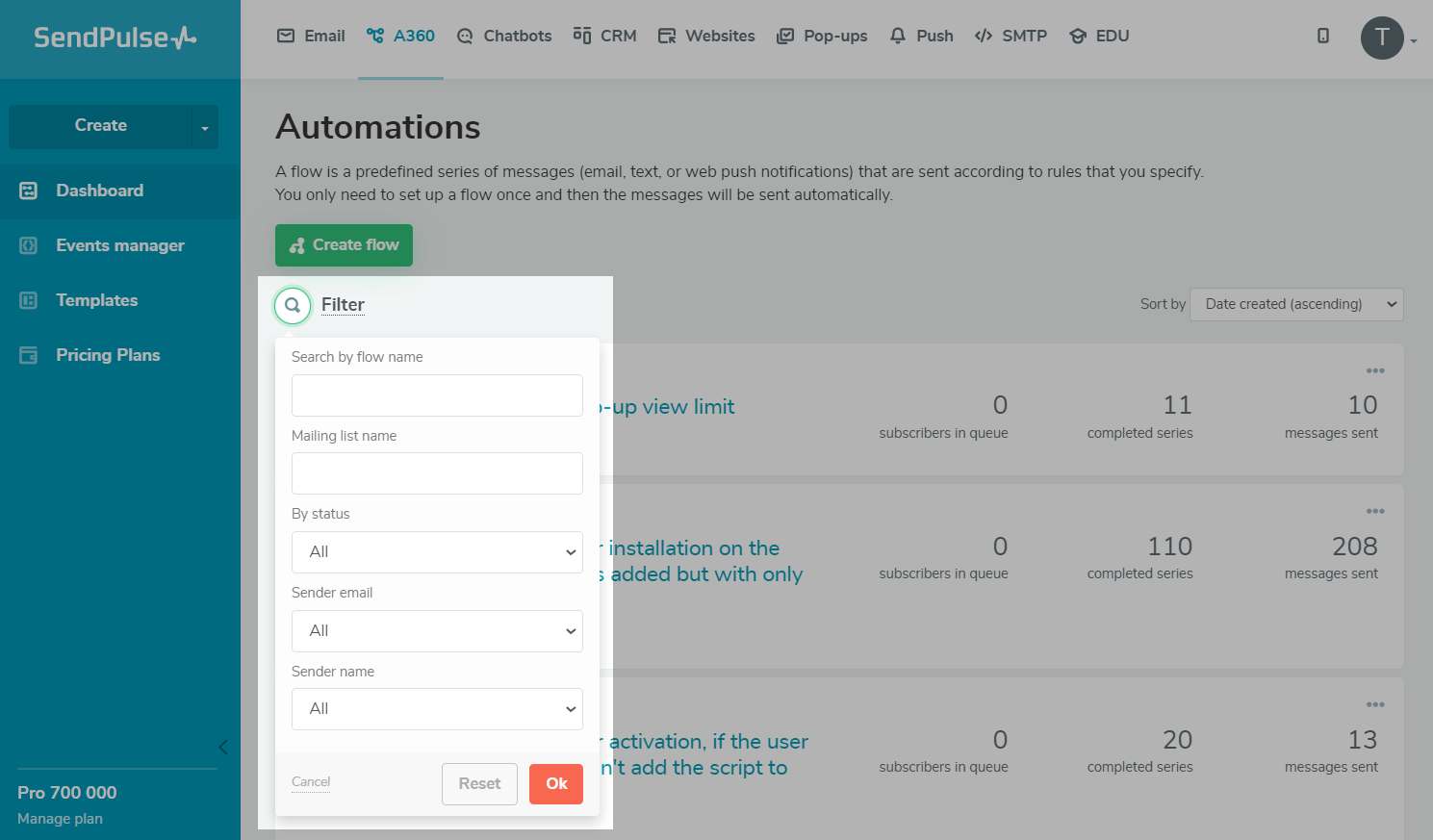
Task: Open the Sort by date created dropdown
Action: (x=1296, y=304)
